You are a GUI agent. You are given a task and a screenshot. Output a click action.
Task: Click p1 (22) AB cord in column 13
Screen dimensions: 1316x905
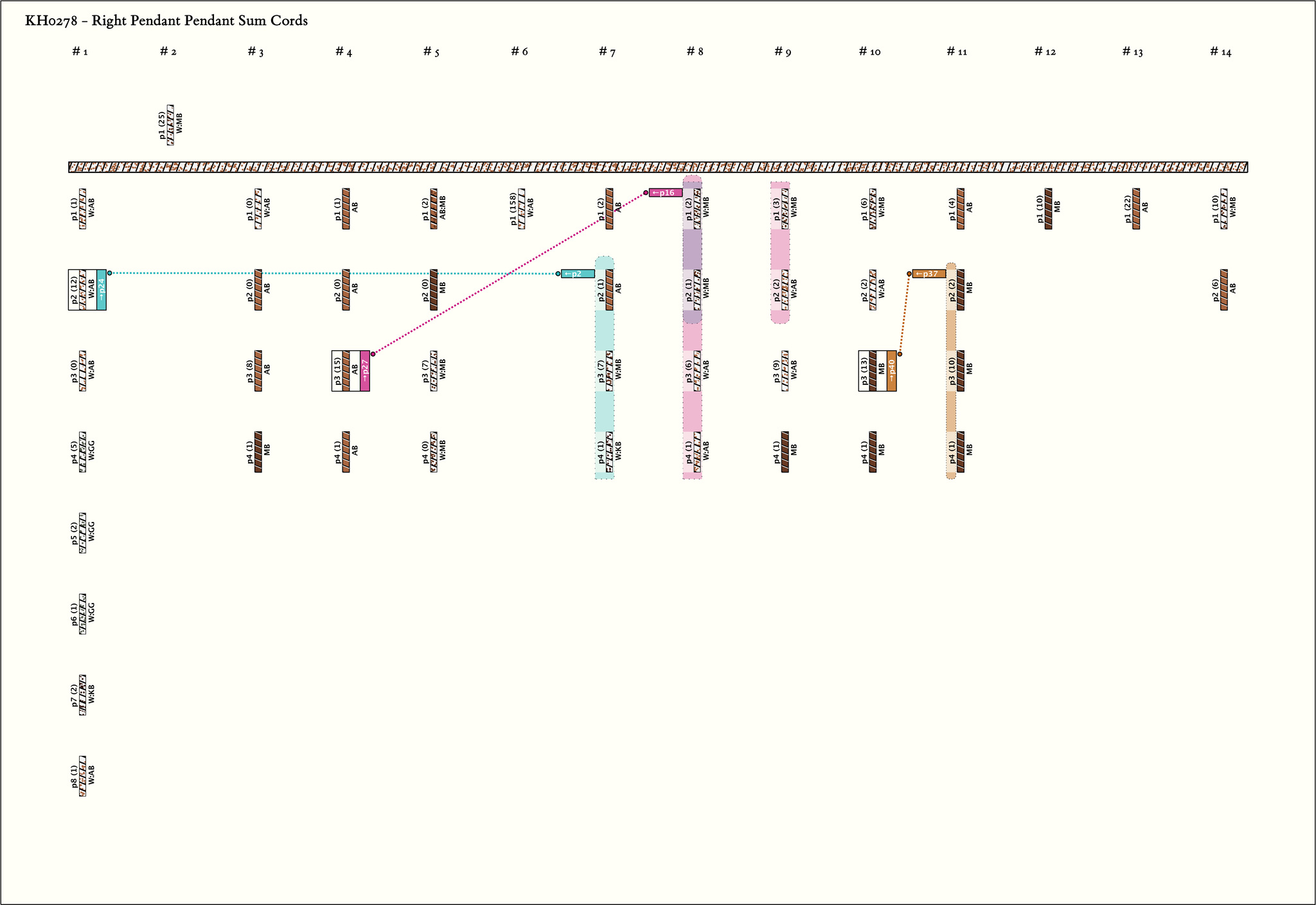(1136, 209)
